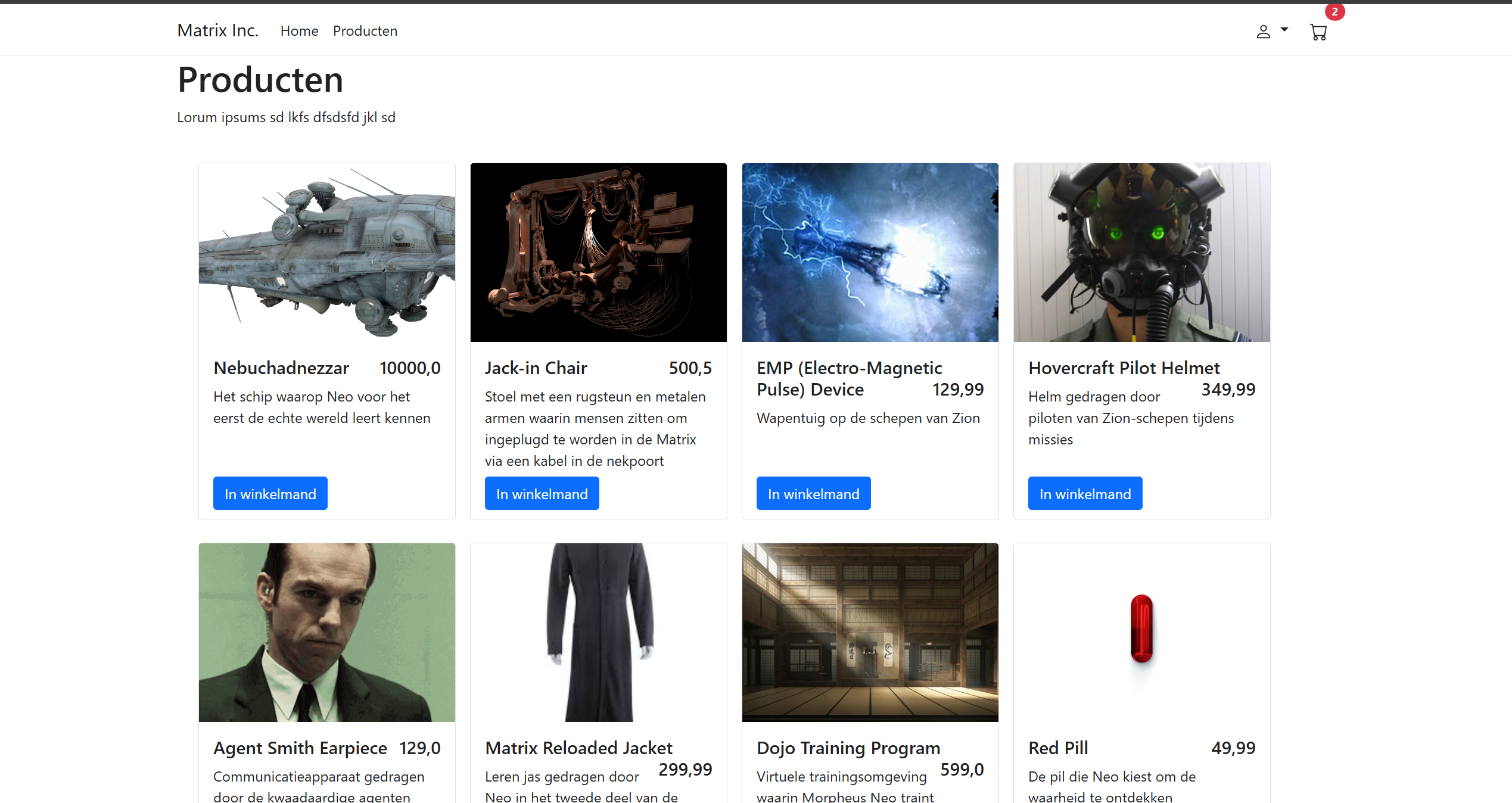Go to the Matrix Inc. brand link
The image size is (1512, 803).
tap(218, 30)
